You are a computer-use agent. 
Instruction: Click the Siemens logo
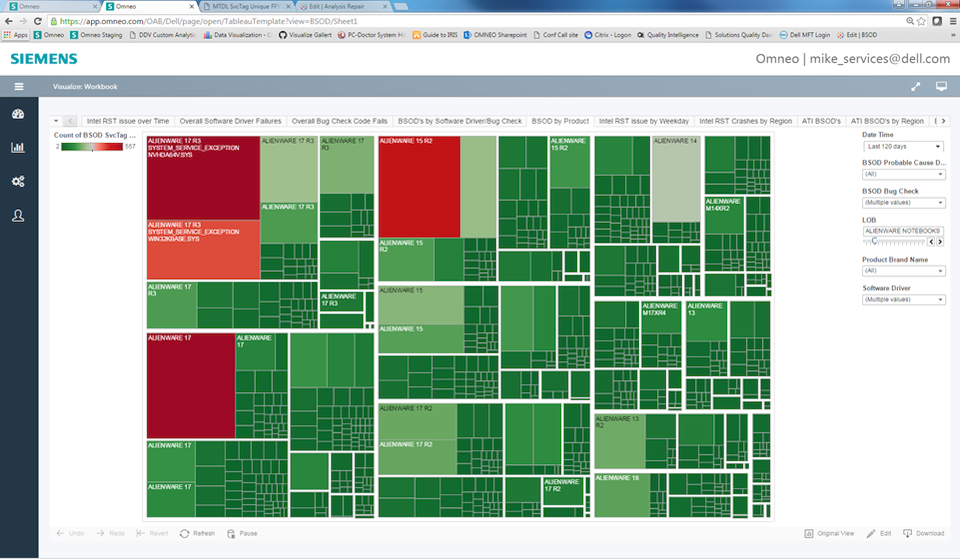tap(44, 59)
